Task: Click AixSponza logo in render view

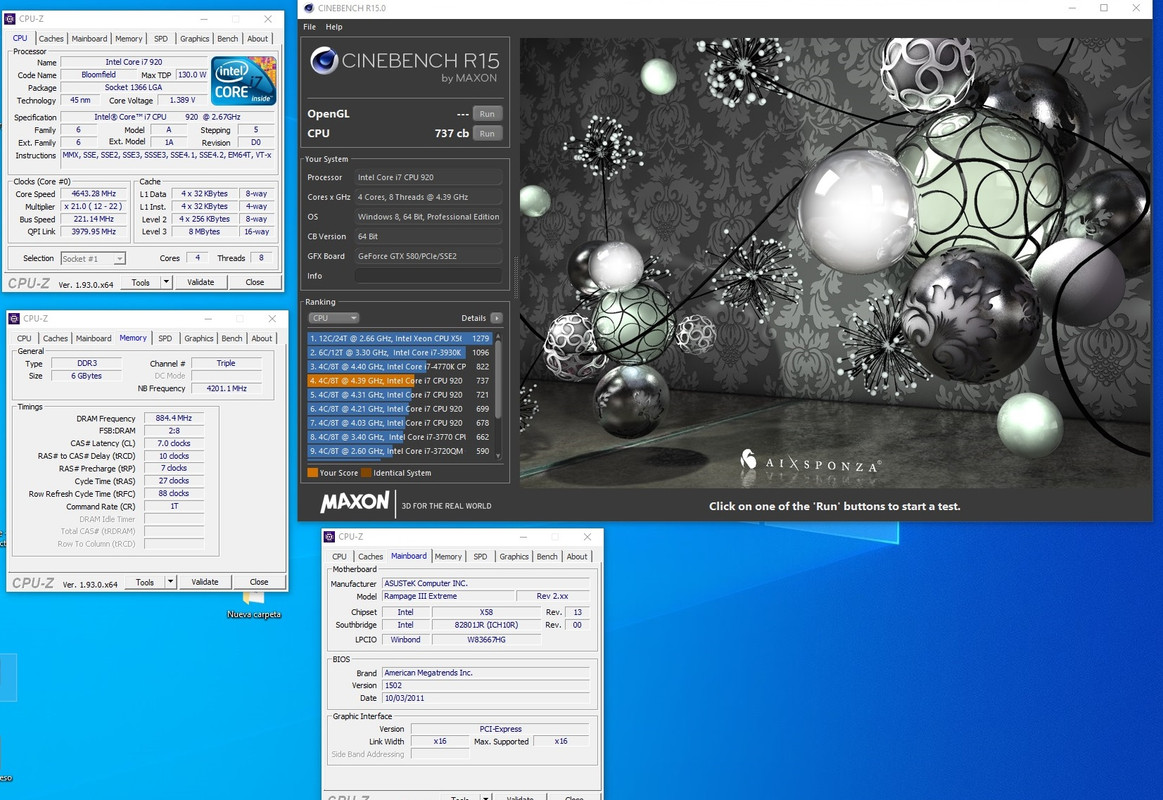Action: 810,463
